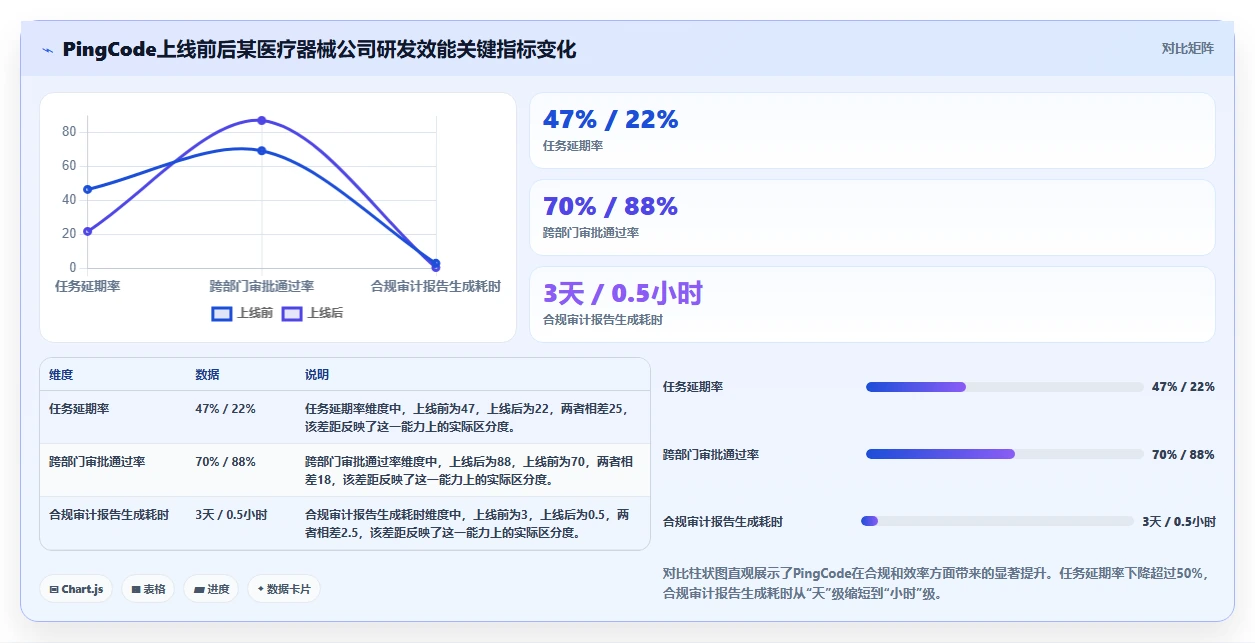Toggle the 上线后 legend swatch
The height and width of the screenshot is (643, 1255).
coord(292,313)
